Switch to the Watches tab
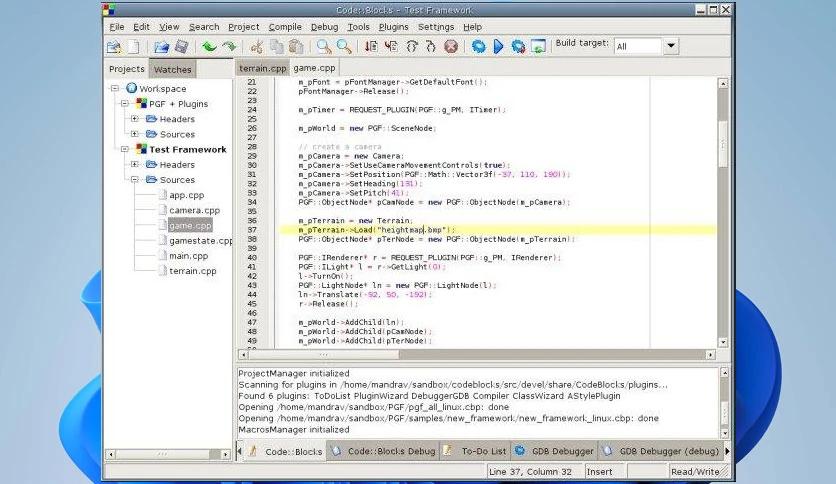The width and height of the screenshot is (836, 484). (x=173, y=69)
